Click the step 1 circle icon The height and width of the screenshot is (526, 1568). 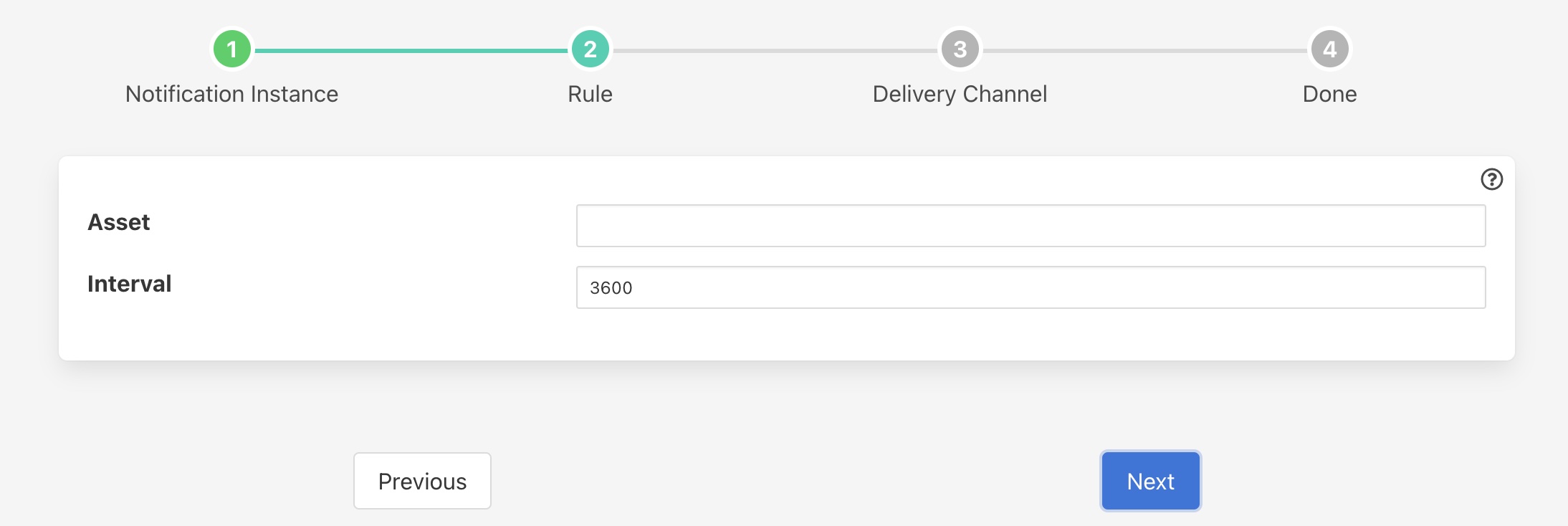click(x=231, y=49)
